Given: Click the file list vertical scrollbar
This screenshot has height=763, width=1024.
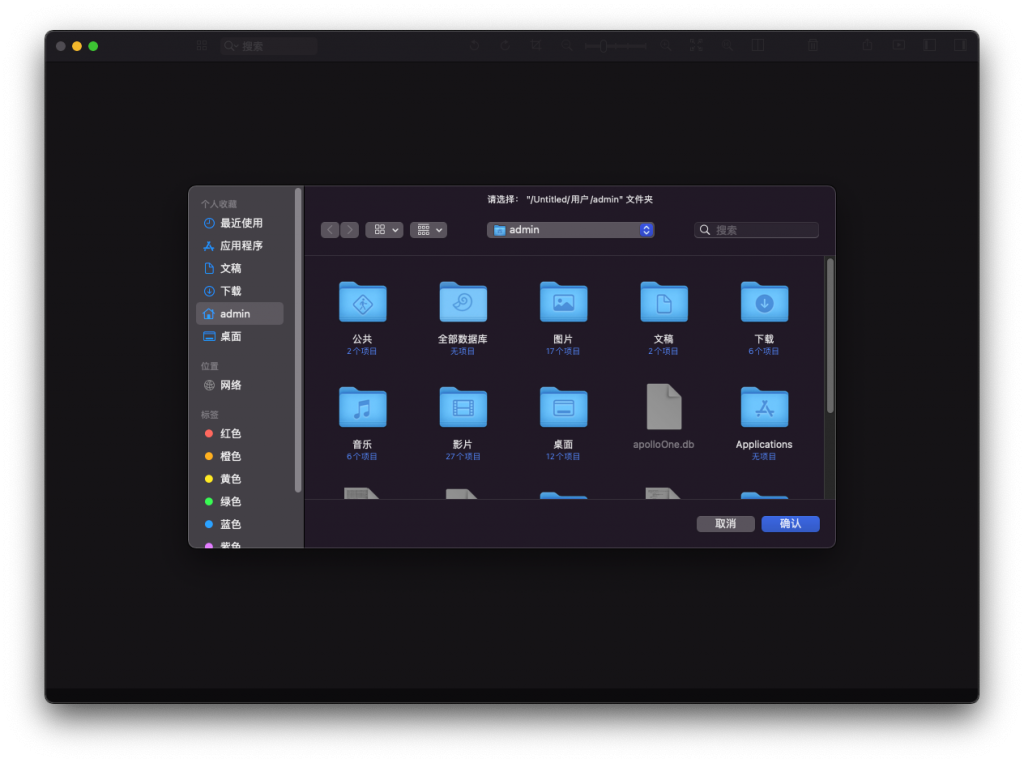Looking at the screenshot, I should [830, 336].
